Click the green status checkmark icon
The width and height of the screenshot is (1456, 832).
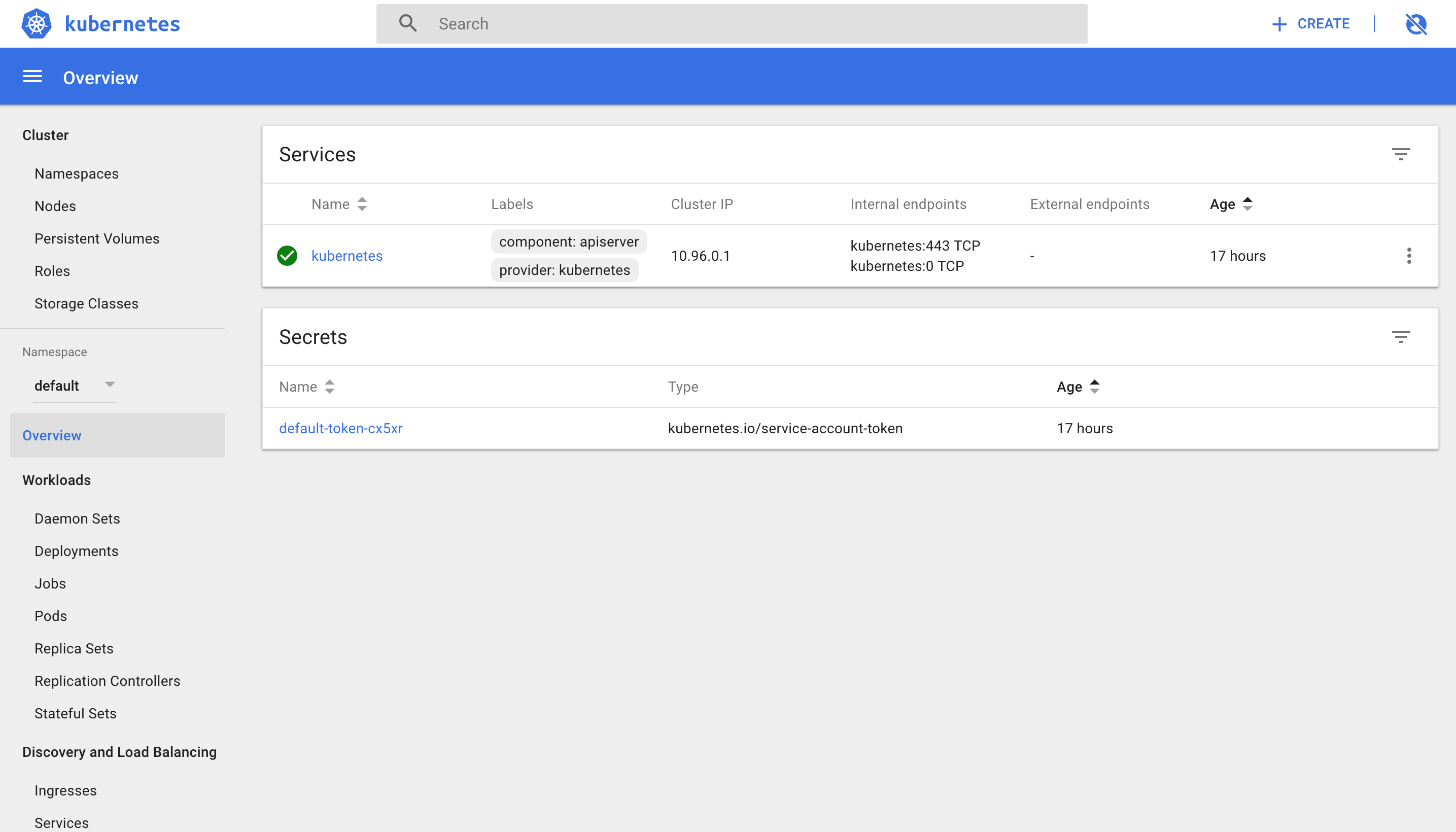click(x=288, y=255)
